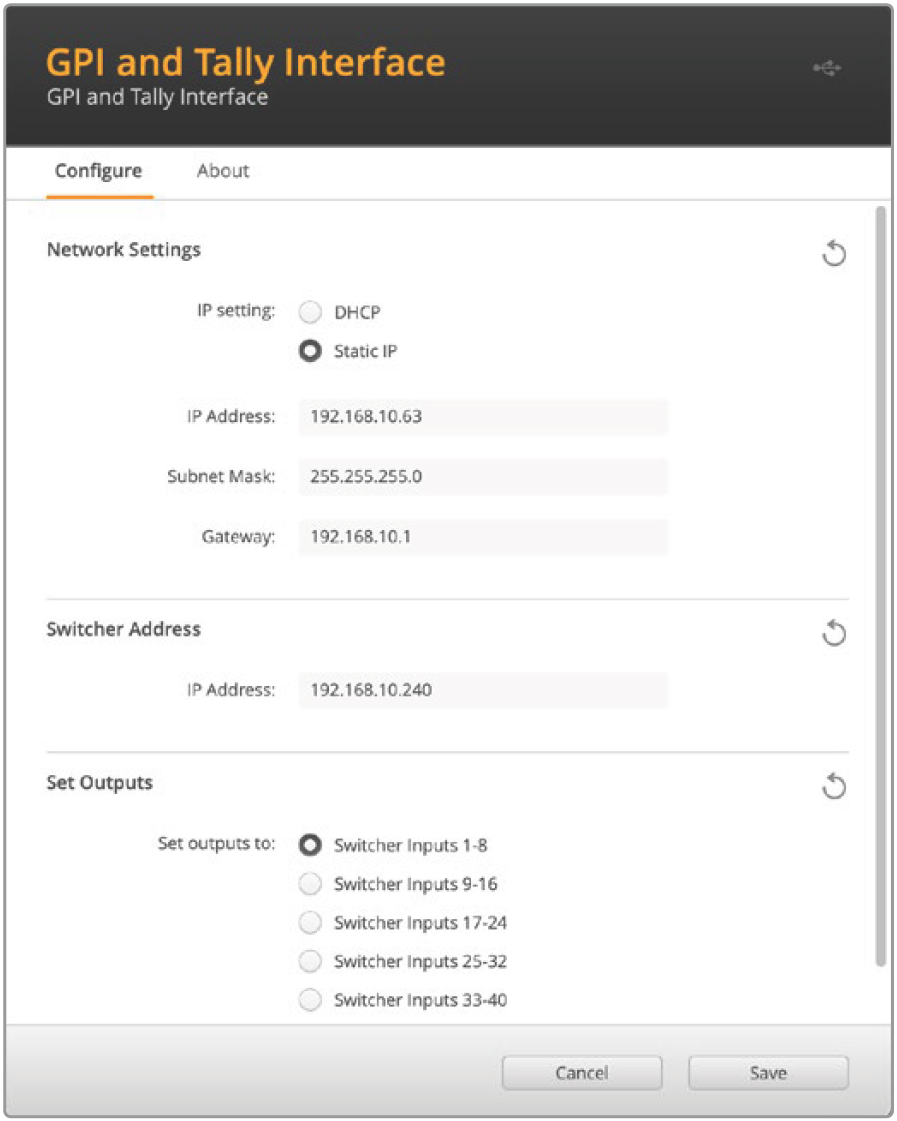Pick Switcher Inputs 33-40 option
897x1121 pixels.
pos(311,1000)
